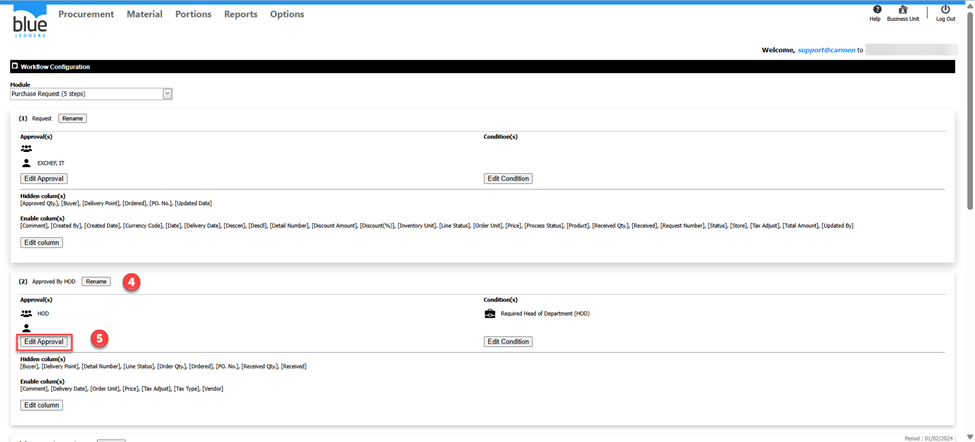Click Edit Approval for Approved By HOD step
975x442 pixels.
tap(44, 342)
